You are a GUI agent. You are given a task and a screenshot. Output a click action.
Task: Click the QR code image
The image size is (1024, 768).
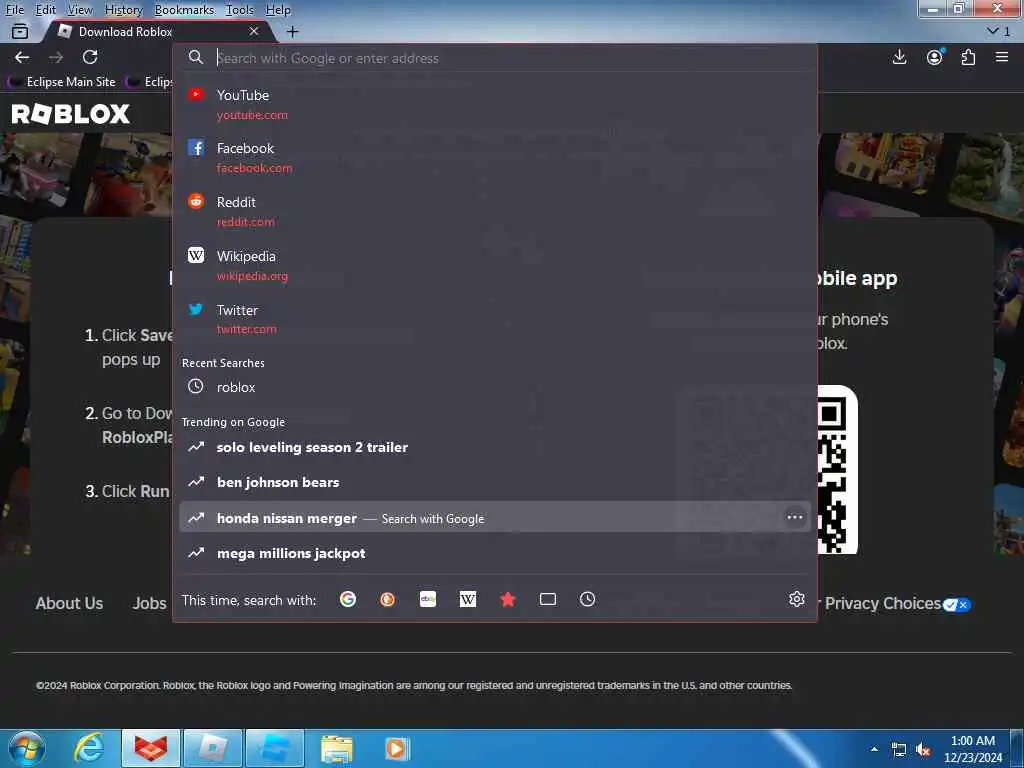(837, 470)
